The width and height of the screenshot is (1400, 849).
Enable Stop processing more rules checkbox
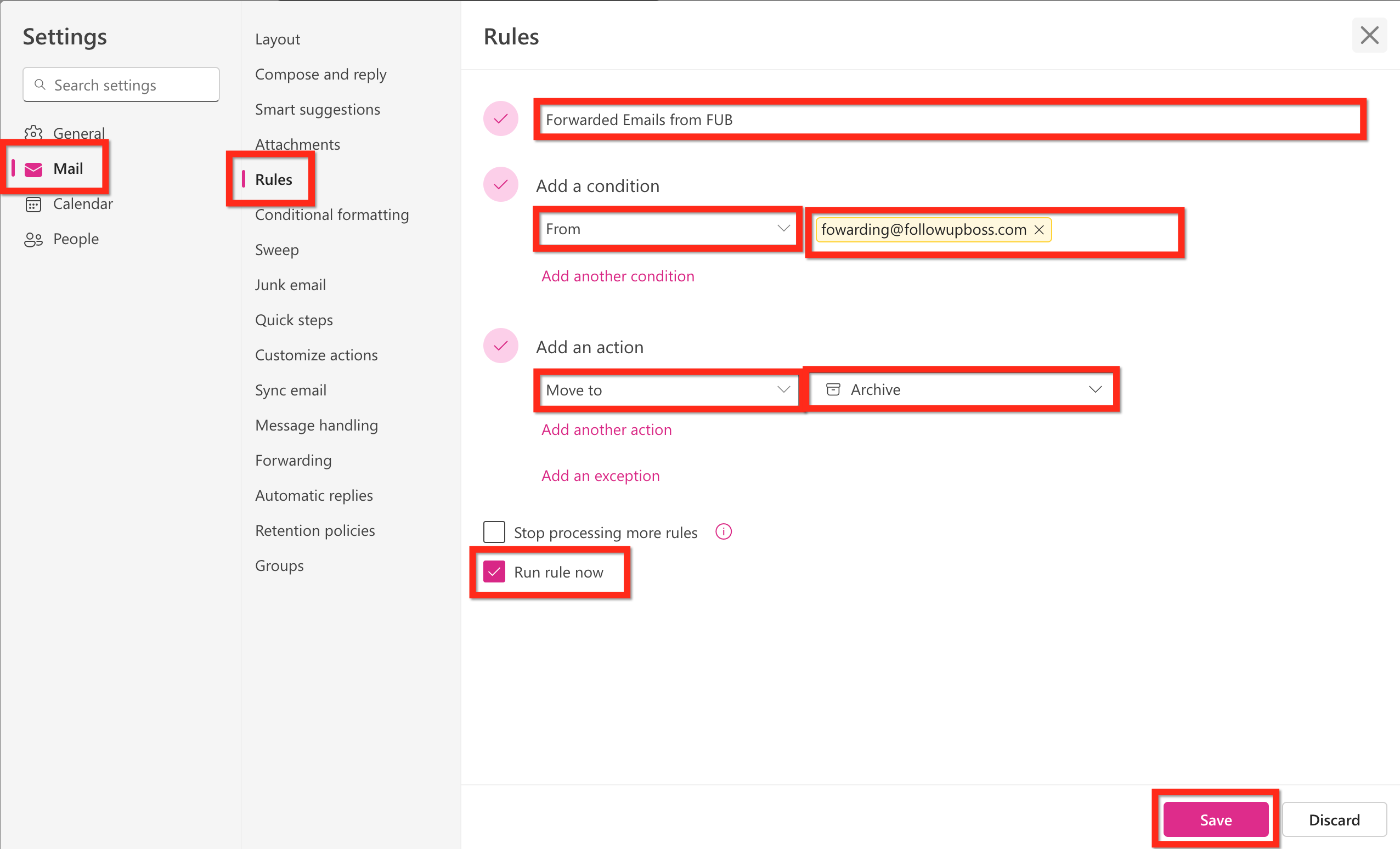click(494, 532)
